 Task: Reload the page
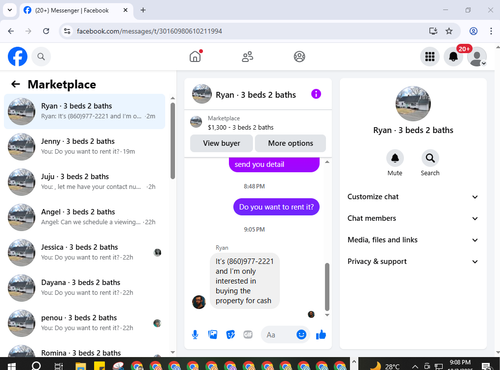point(46,31)
